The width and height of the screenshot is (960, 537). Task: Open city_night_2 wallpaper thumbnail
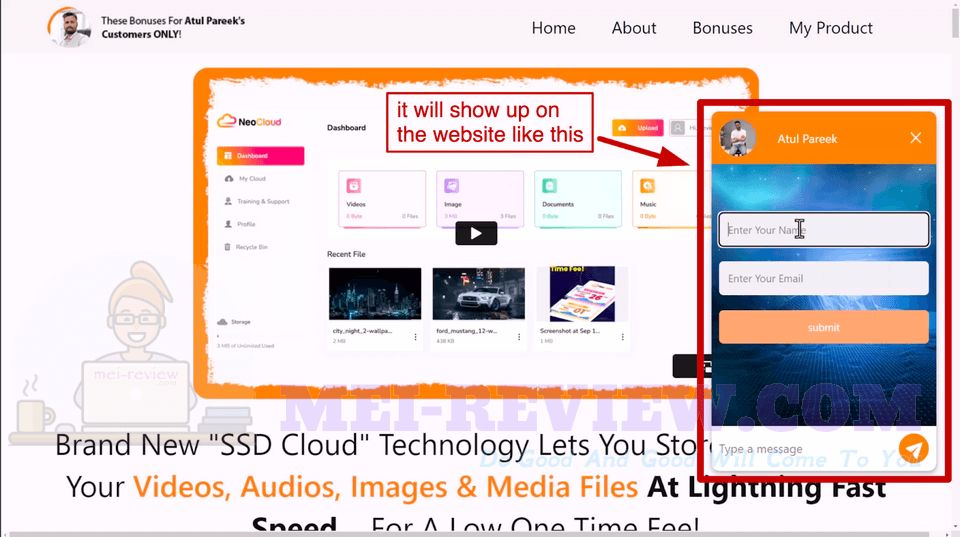click(x=375, y=294)
